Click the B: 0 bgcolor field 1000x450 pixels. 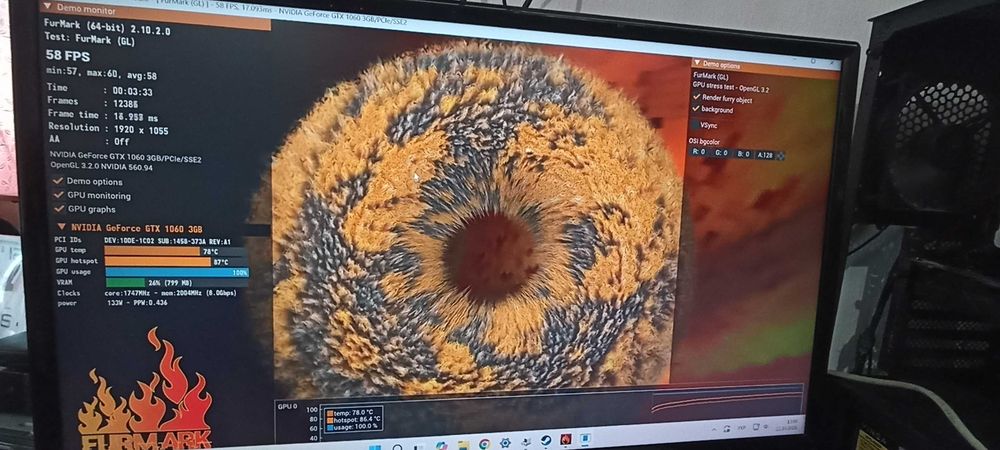743,154
